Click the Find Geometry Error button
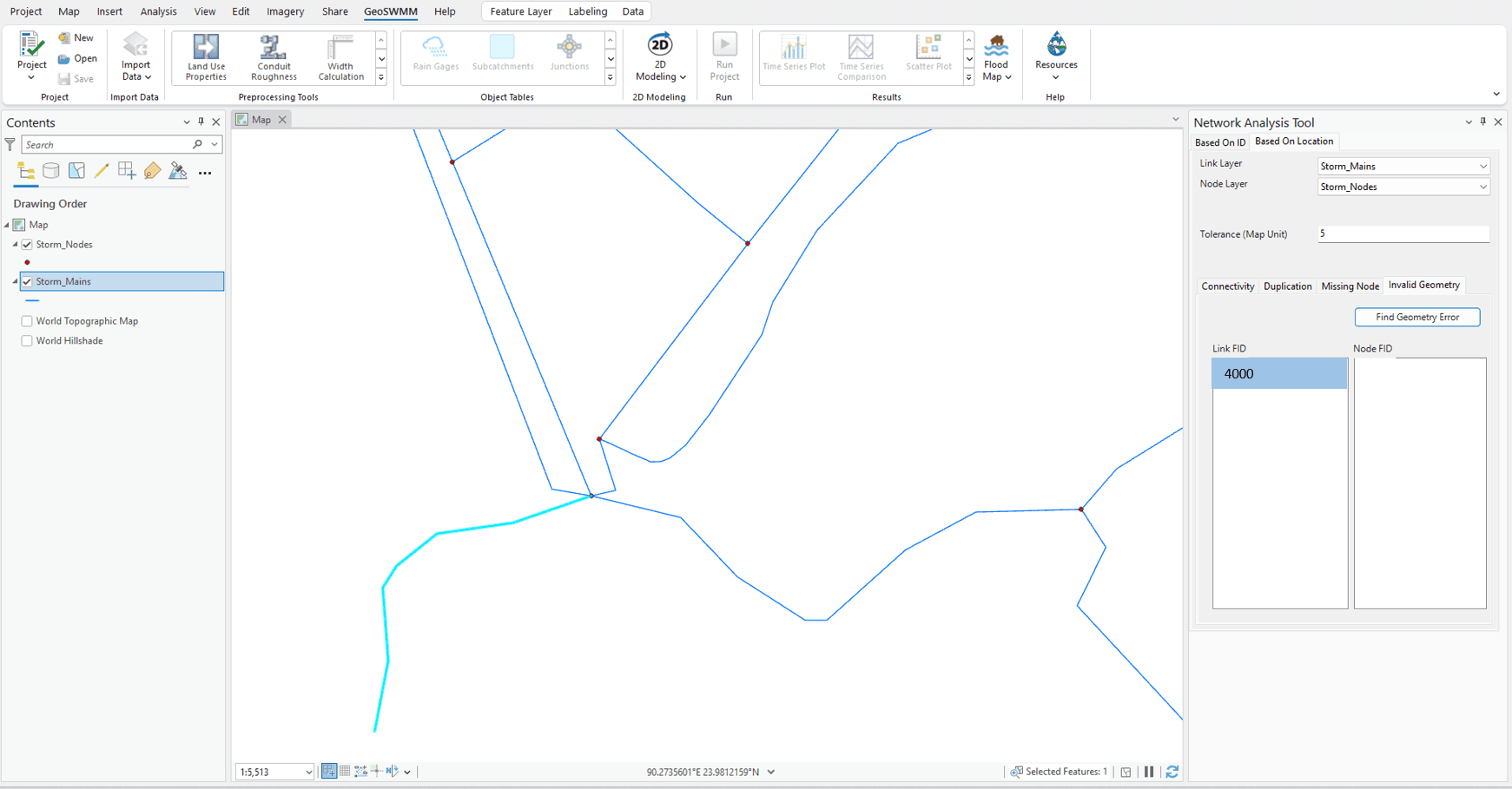The image size is (1512, 789). [x=1417, y=317]
